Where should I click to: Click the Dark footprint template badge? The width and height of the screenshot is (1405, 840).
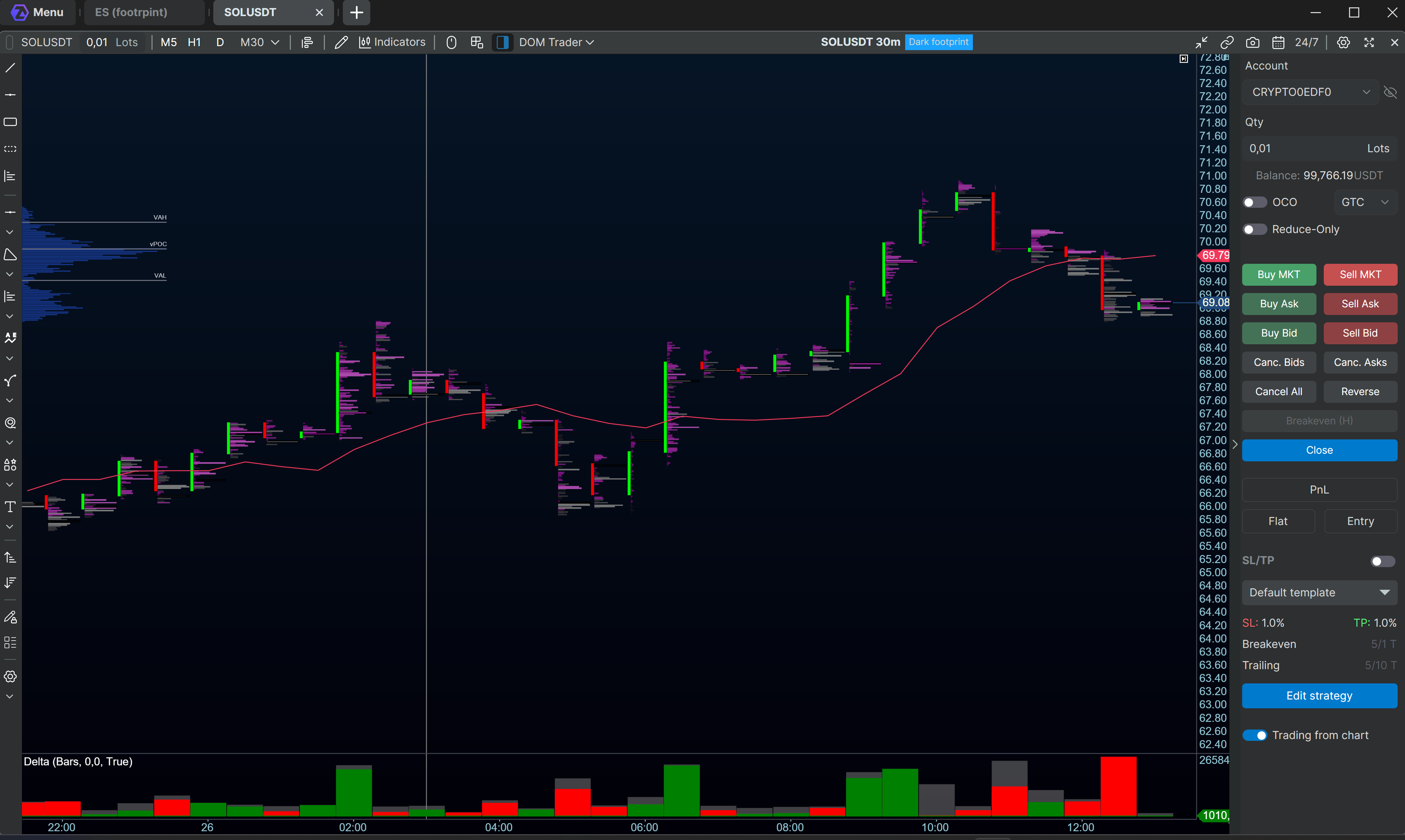[x=938, y=42]
